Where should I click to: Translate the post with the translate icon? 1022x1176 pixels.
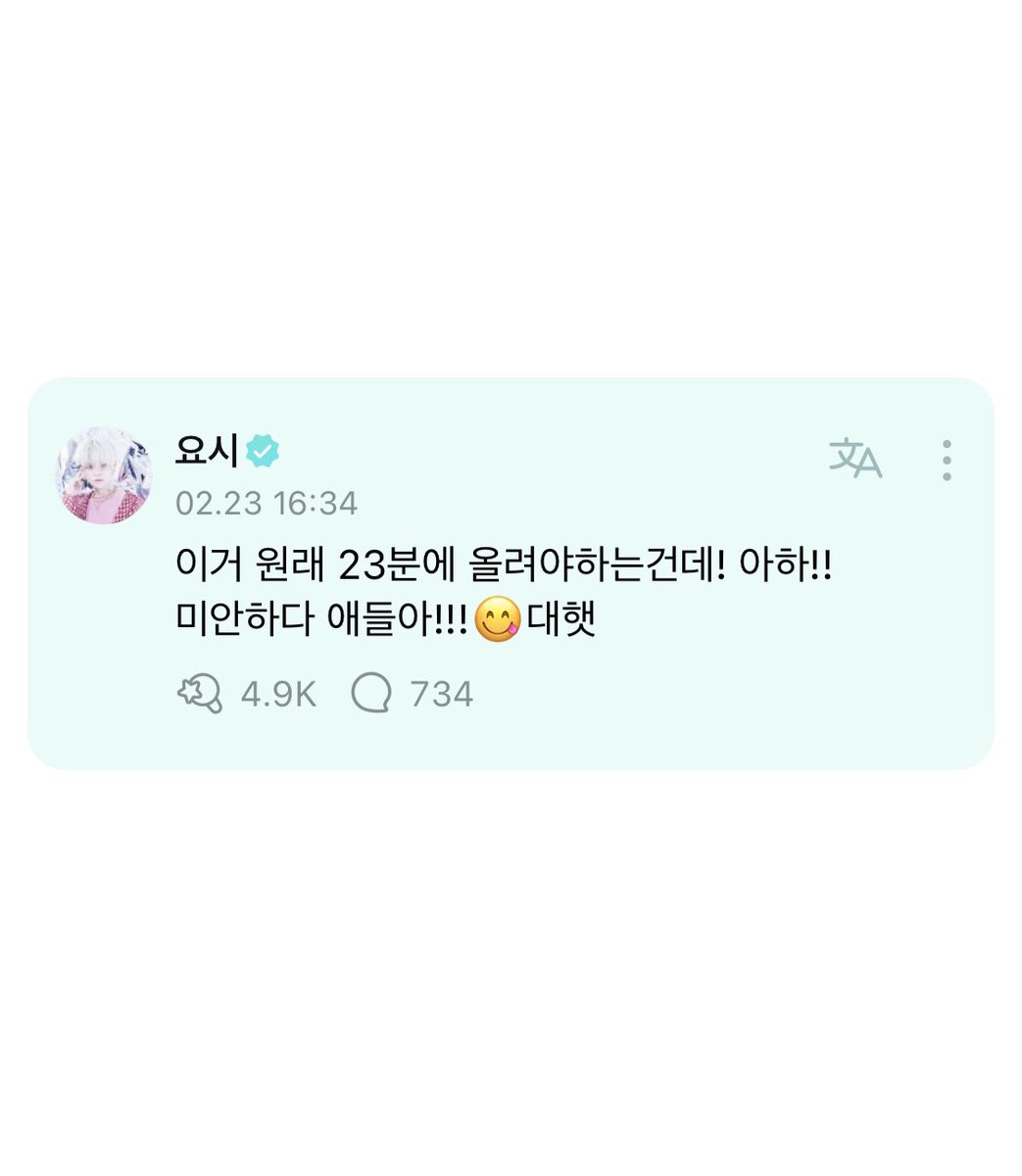pyautogui.click(x=855, y=459)
